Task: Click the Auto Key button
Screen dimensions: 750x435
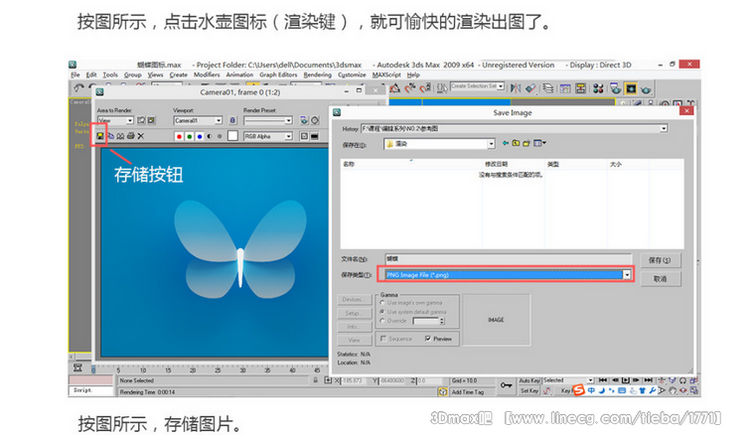Action: tap(529, 380)
